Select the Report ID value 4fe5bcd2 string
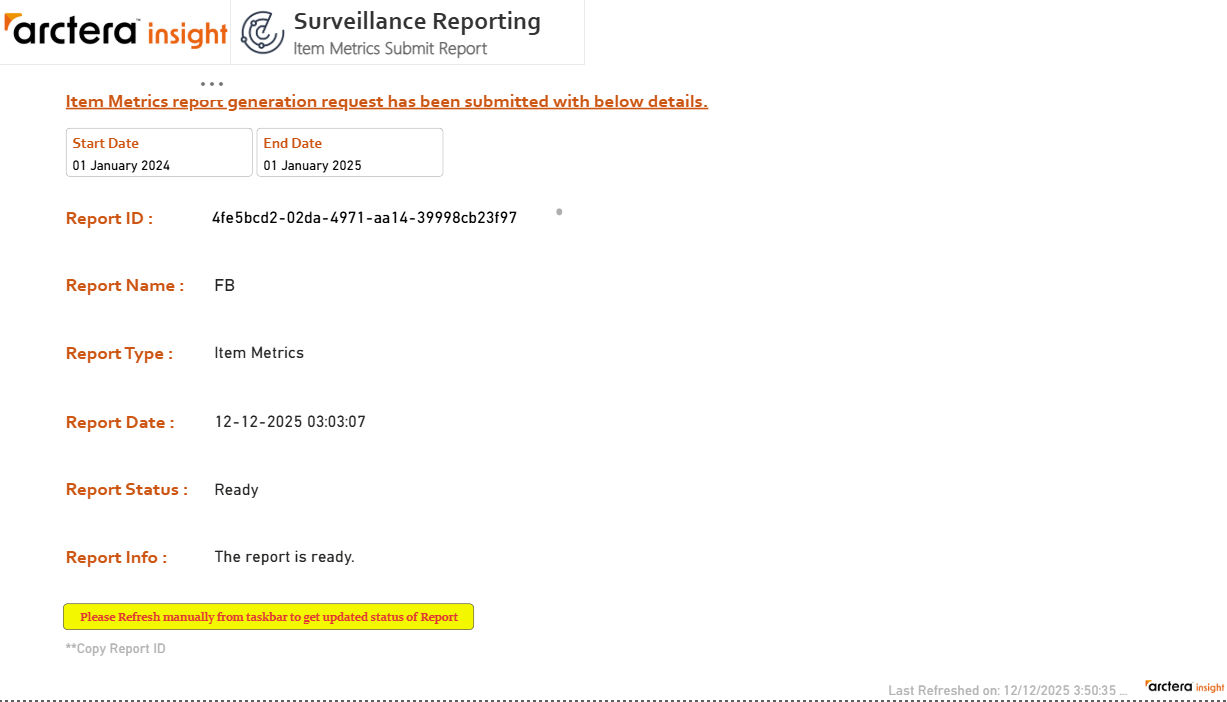1227x702 pixels. pyautogui.click(x=364, y=218)
